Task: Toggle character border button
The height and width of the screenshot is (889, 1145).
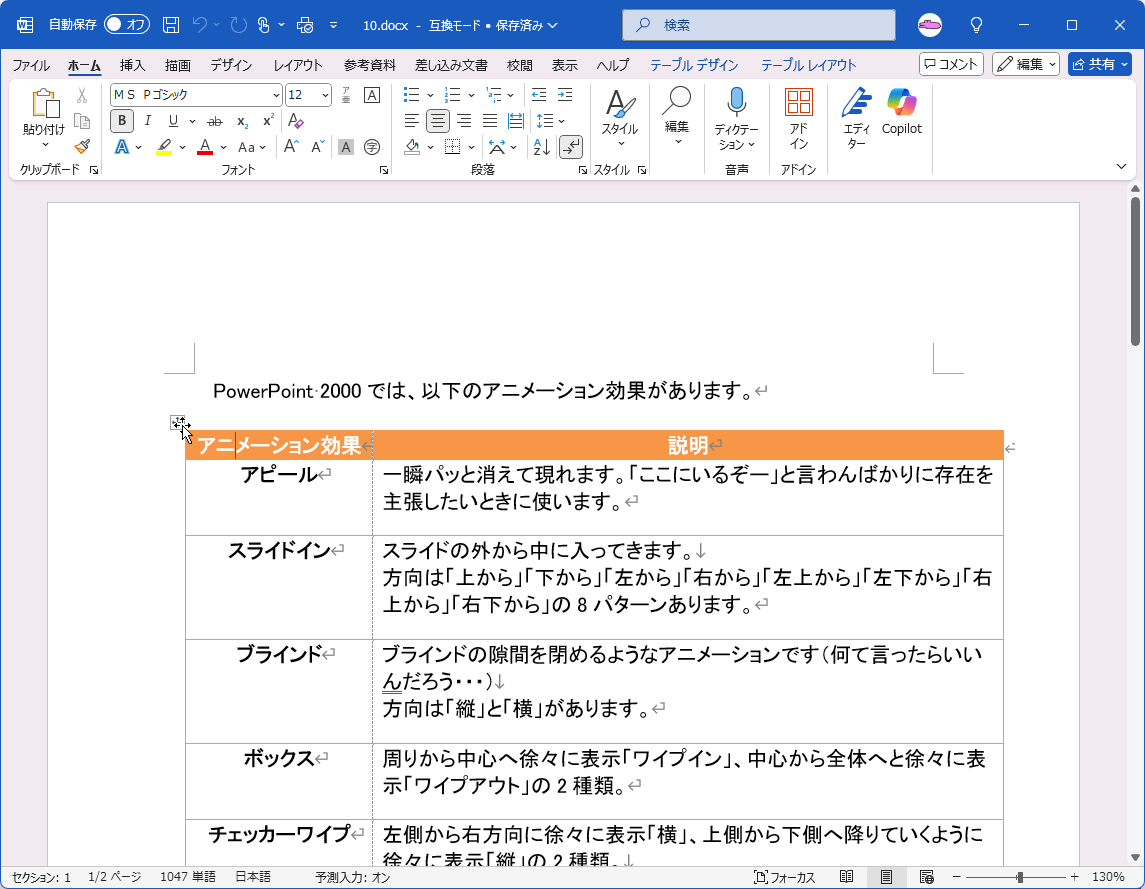Action: pos(372,95)
